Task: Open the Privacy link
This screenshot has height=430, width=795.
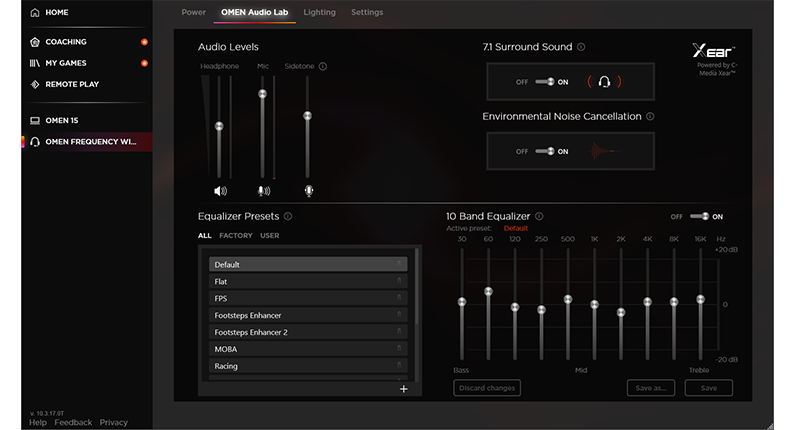Action: coord(114,422)
